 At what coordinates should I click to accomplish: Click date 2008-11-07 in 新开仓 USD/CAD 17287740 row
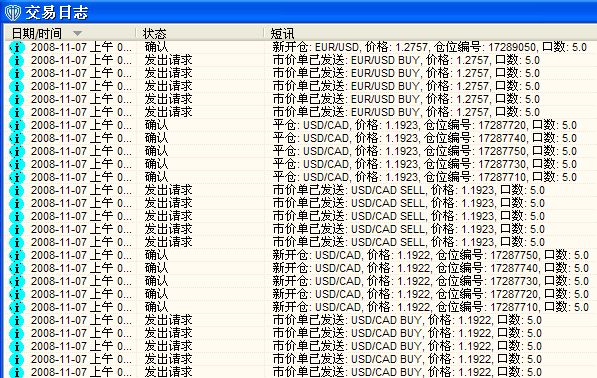pos(59,268)
